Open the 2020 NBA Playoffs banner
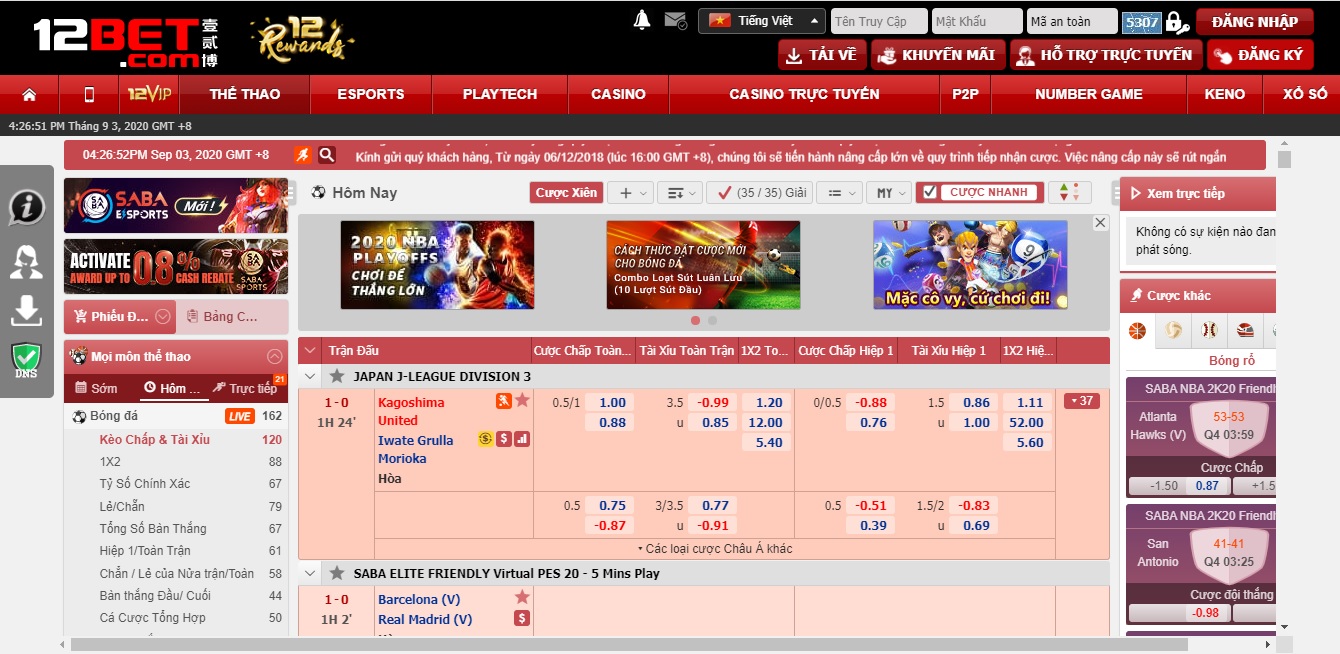Screen dimensions: 1340x654 (437, 265)
